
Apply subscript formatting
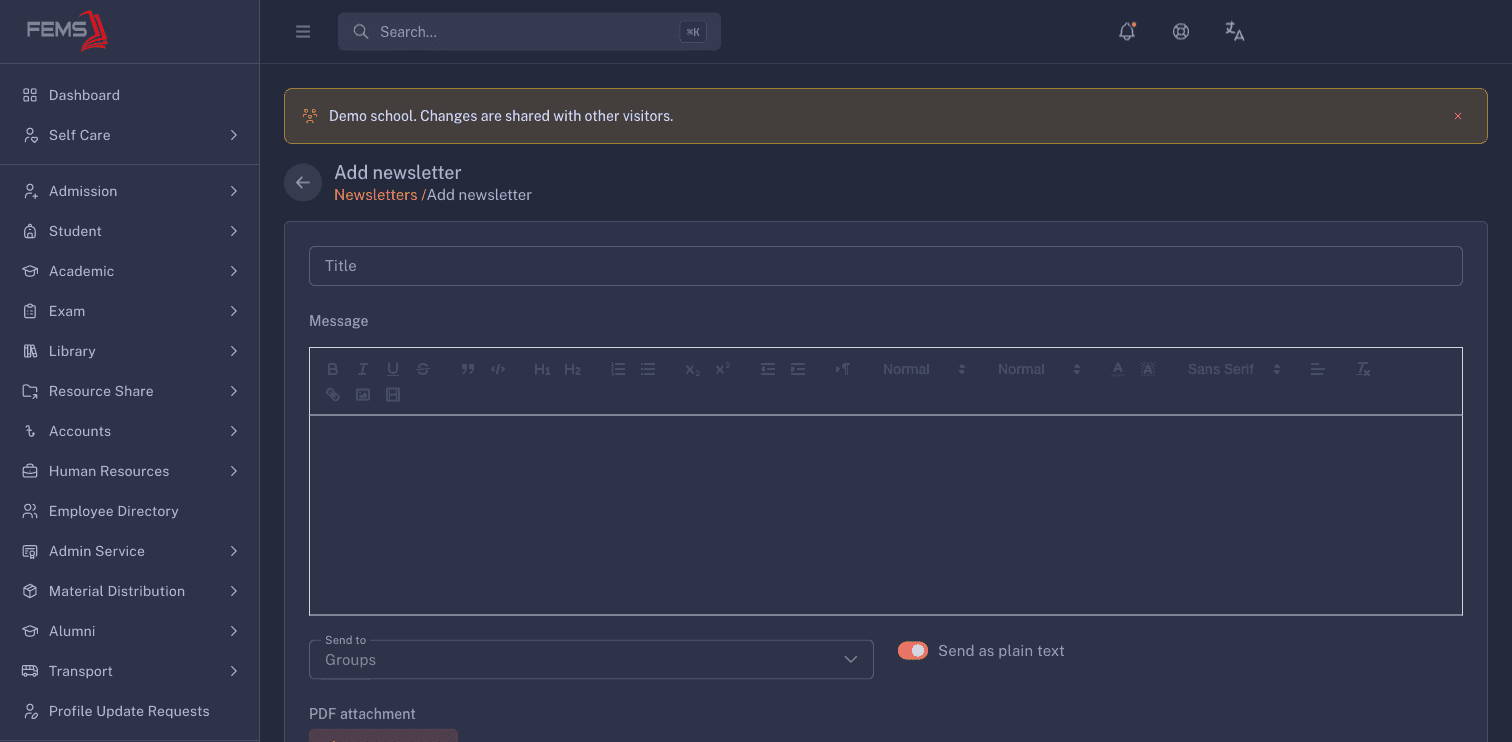coord(692,369)
